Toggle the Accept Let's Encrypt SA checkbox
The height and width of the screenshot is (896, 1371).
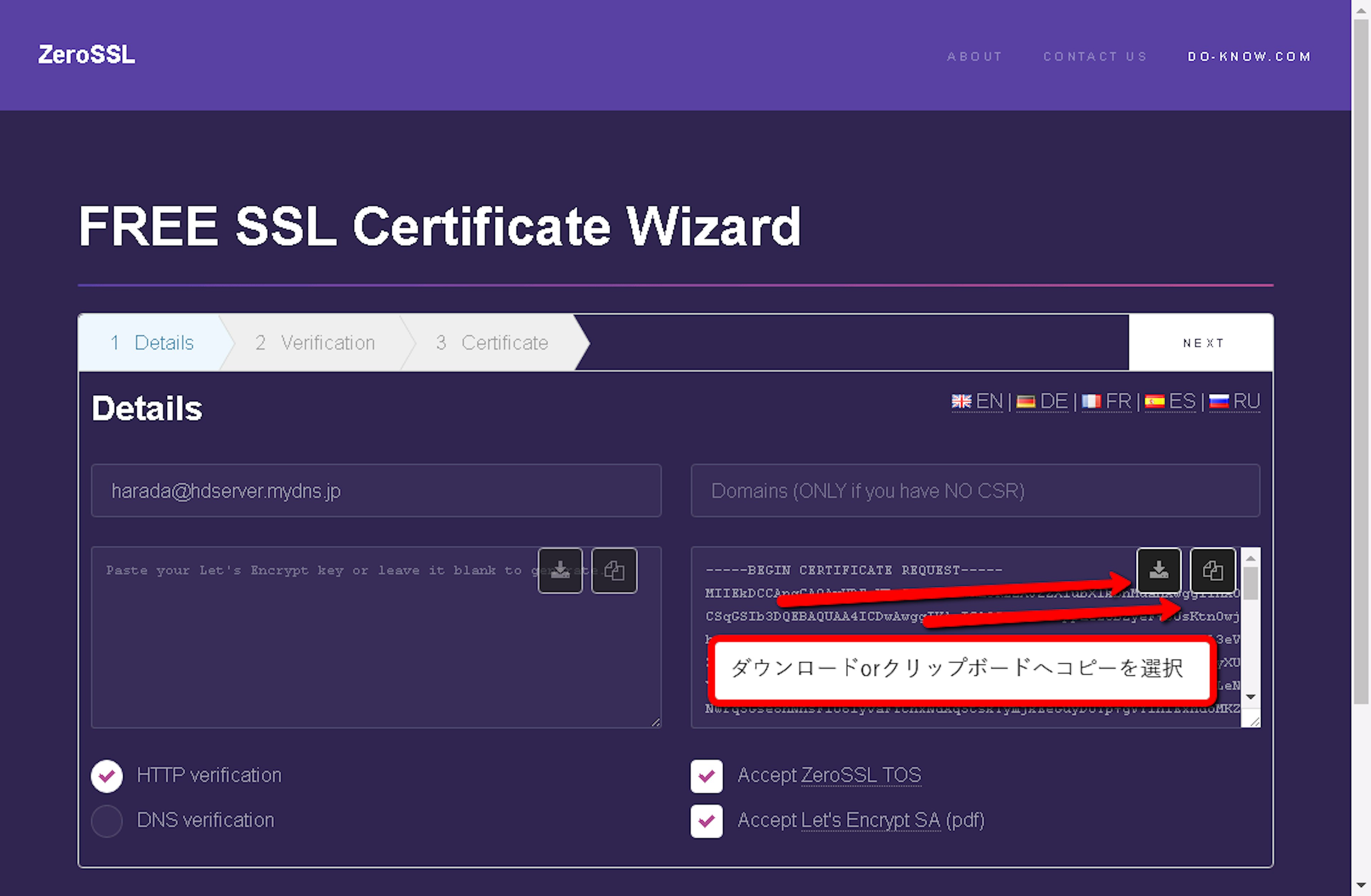(706, 821)
